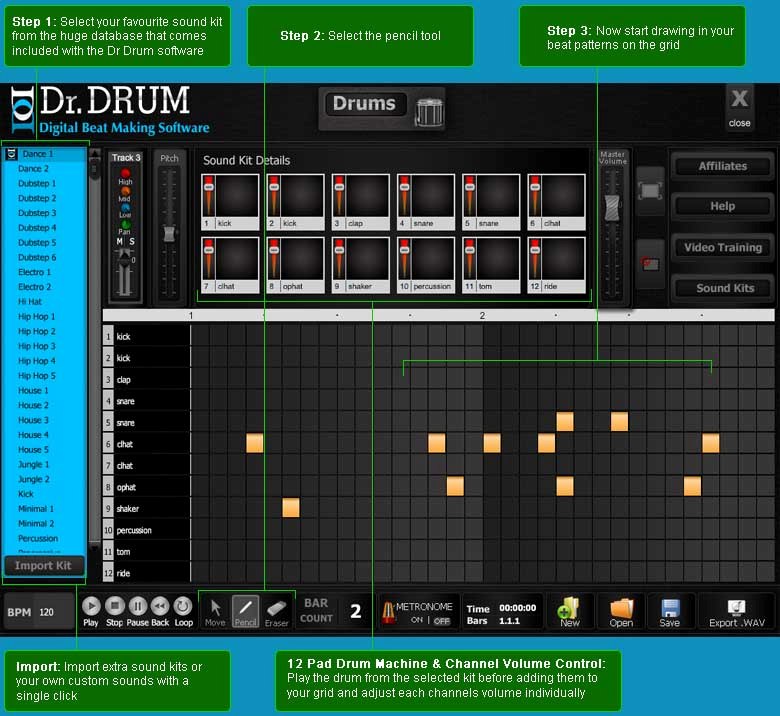Screen dimensions: 780x716
Task: Click the Track 3 High knob
Action: 125,173
